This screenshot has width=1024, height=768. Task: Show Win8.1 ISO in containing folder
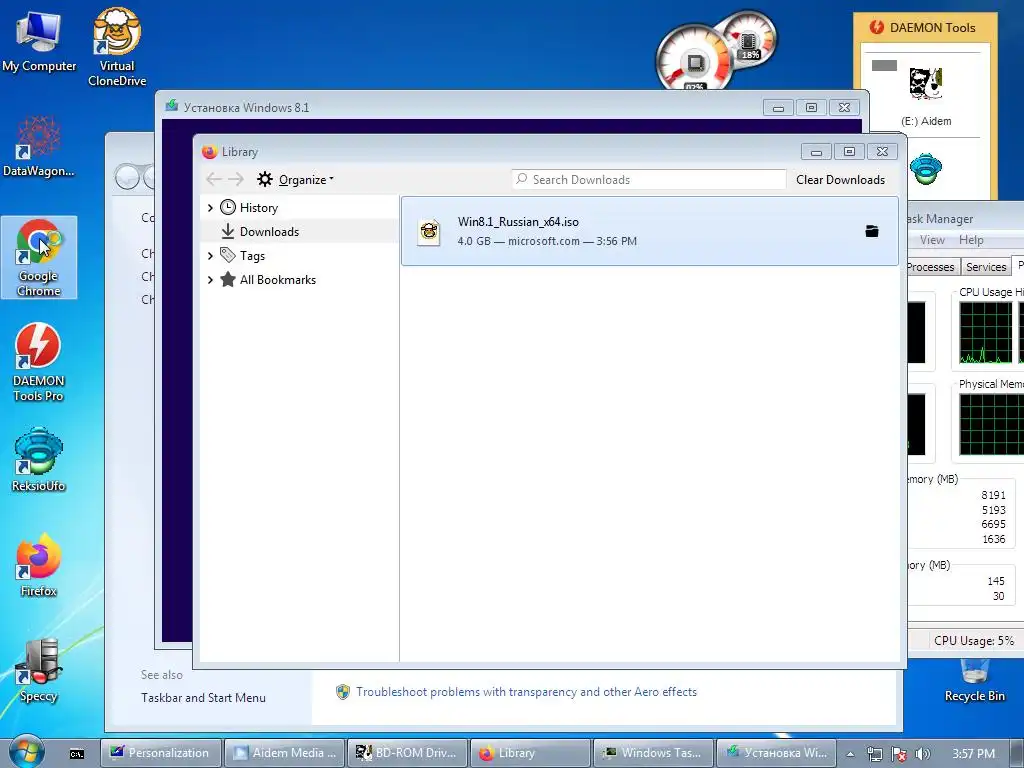click(x=872, y=231)
